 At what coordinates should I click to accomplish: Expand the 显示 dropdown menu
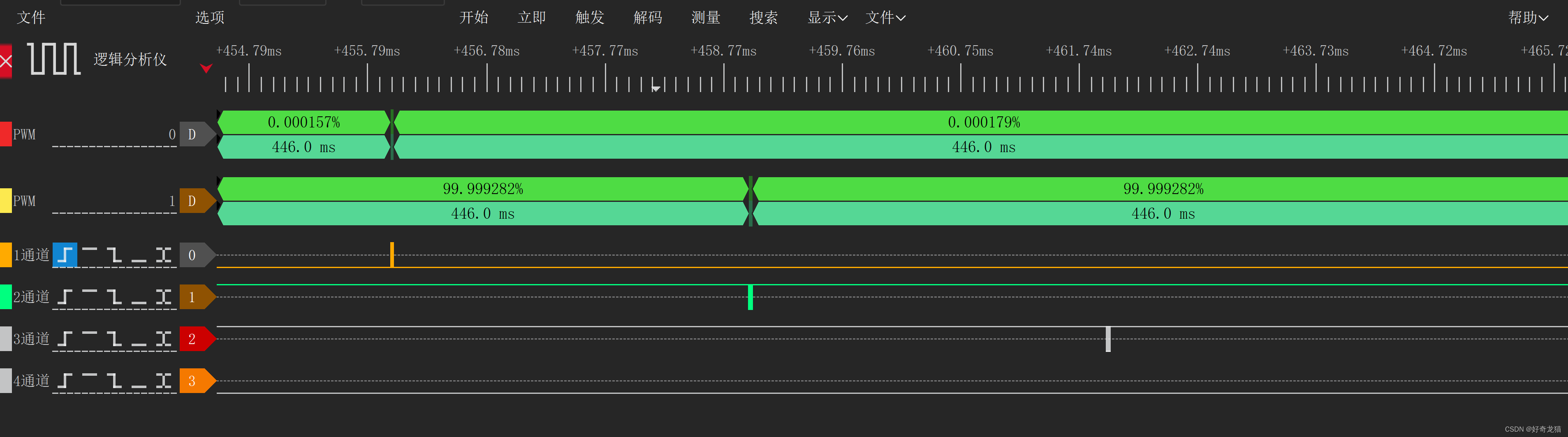coord(827,18)
